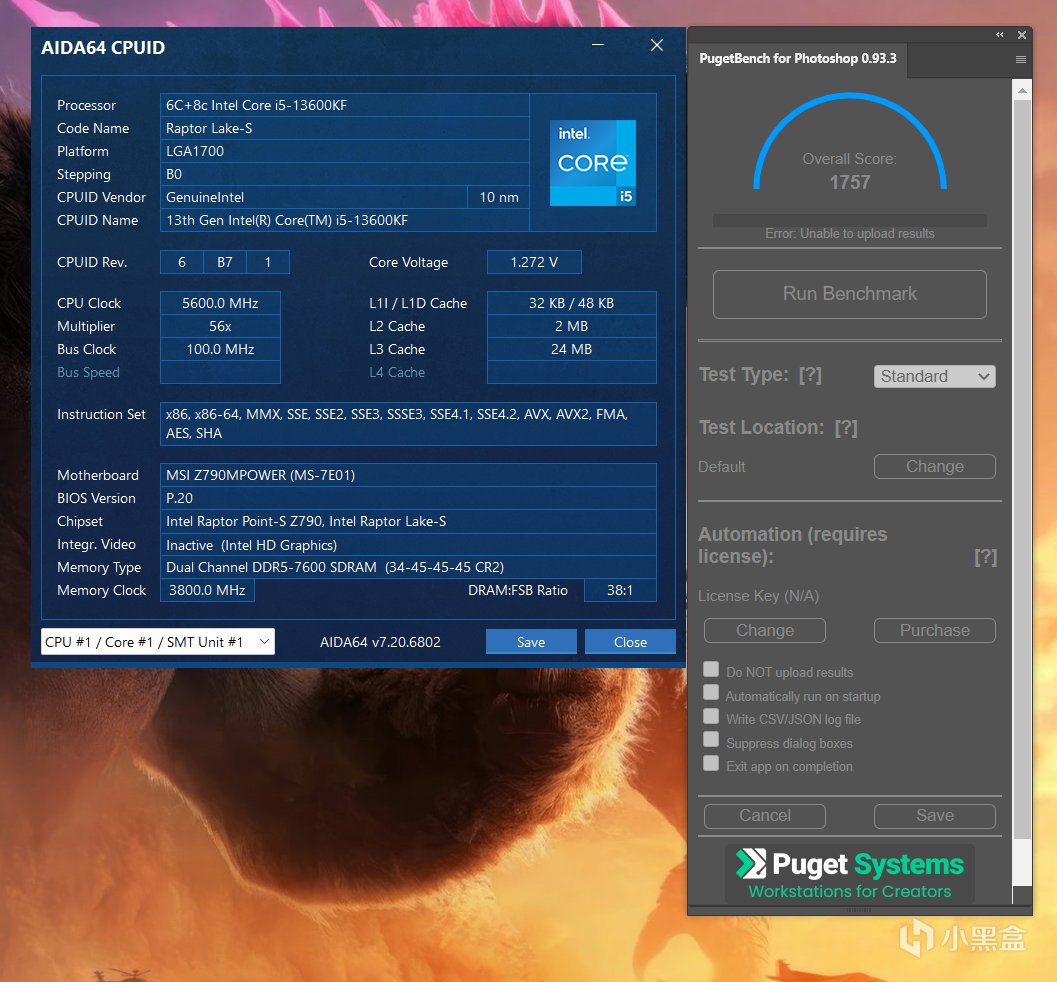
Task: Open the Test Type 'Standard' dropdown
Action: [935, 377]
